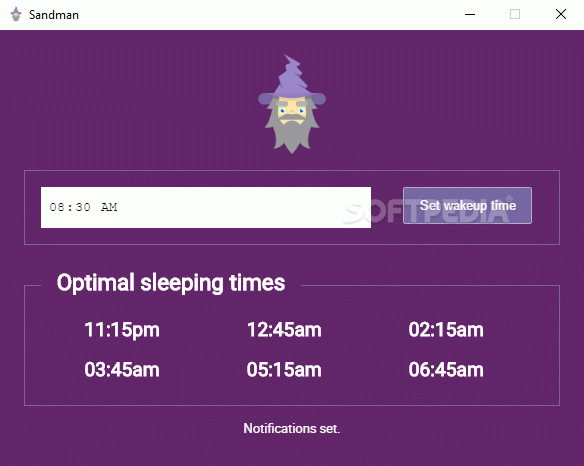Click the Set wakeup time button
Screen dimensions: 584x466
click(467, 205)
